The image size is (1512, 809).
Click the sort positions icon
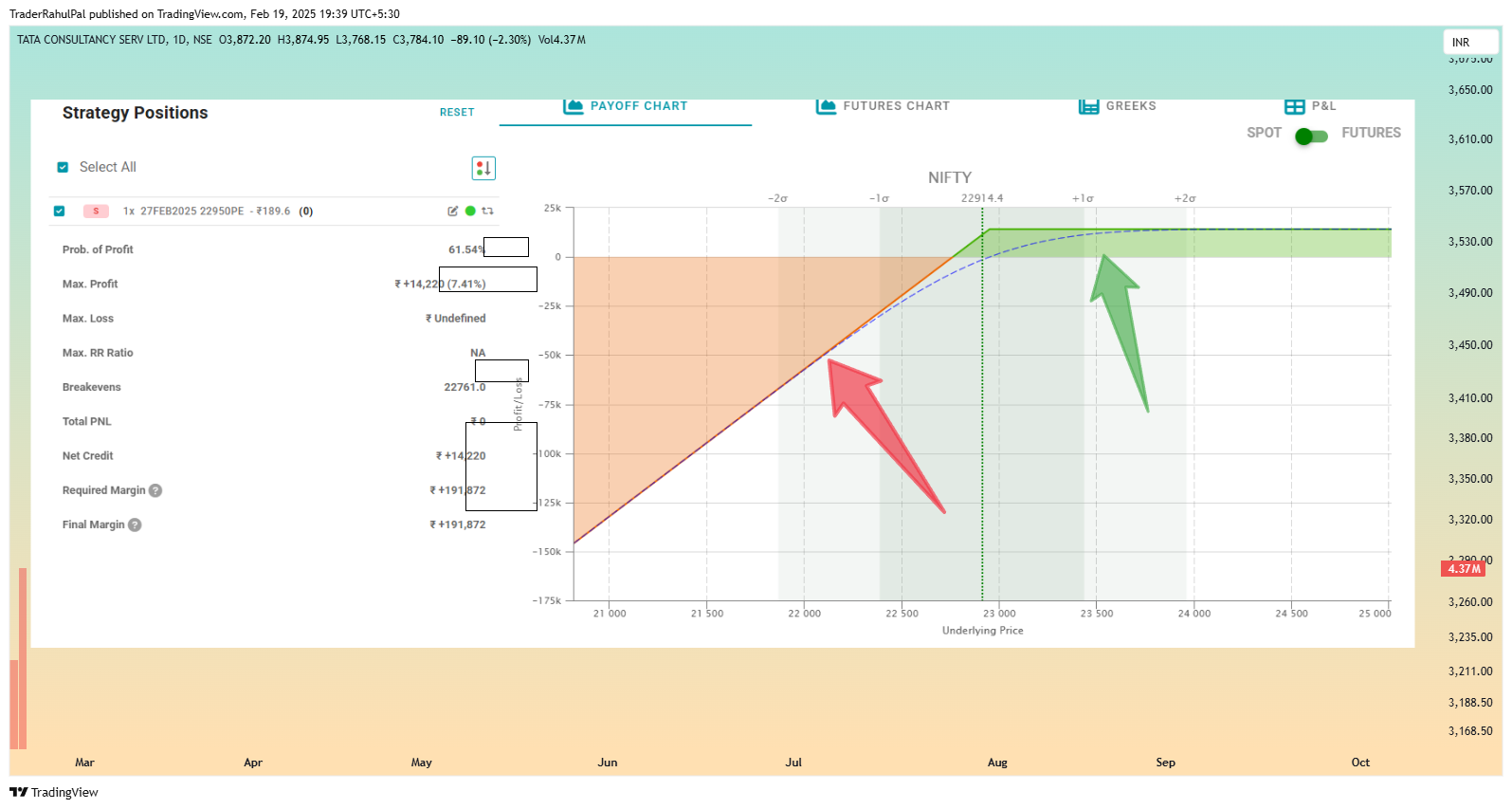[x=483, y=168]
